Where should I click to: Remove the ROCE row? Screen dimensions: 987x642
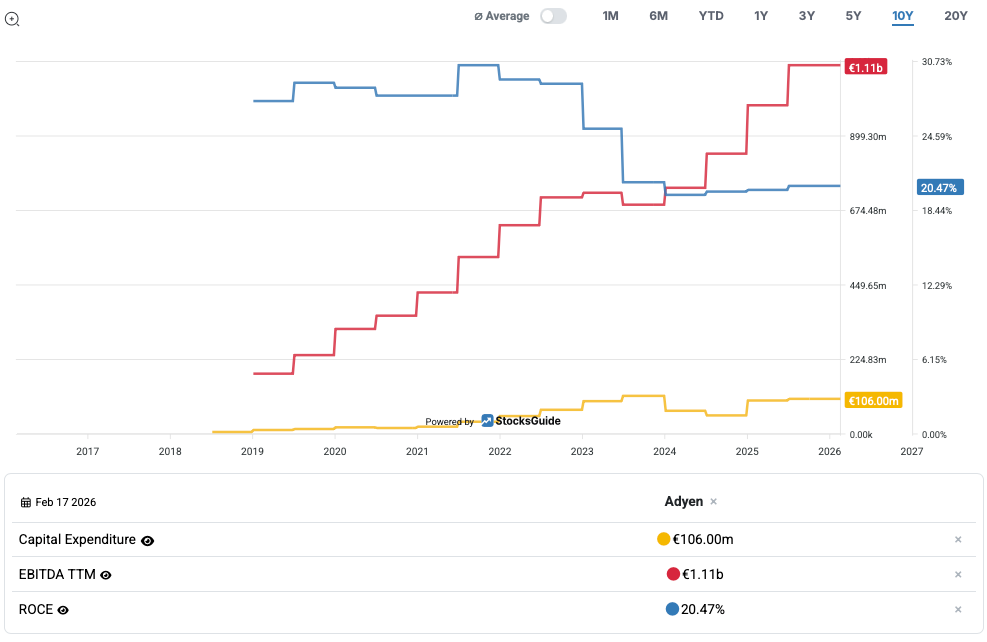tap(957, 610)
